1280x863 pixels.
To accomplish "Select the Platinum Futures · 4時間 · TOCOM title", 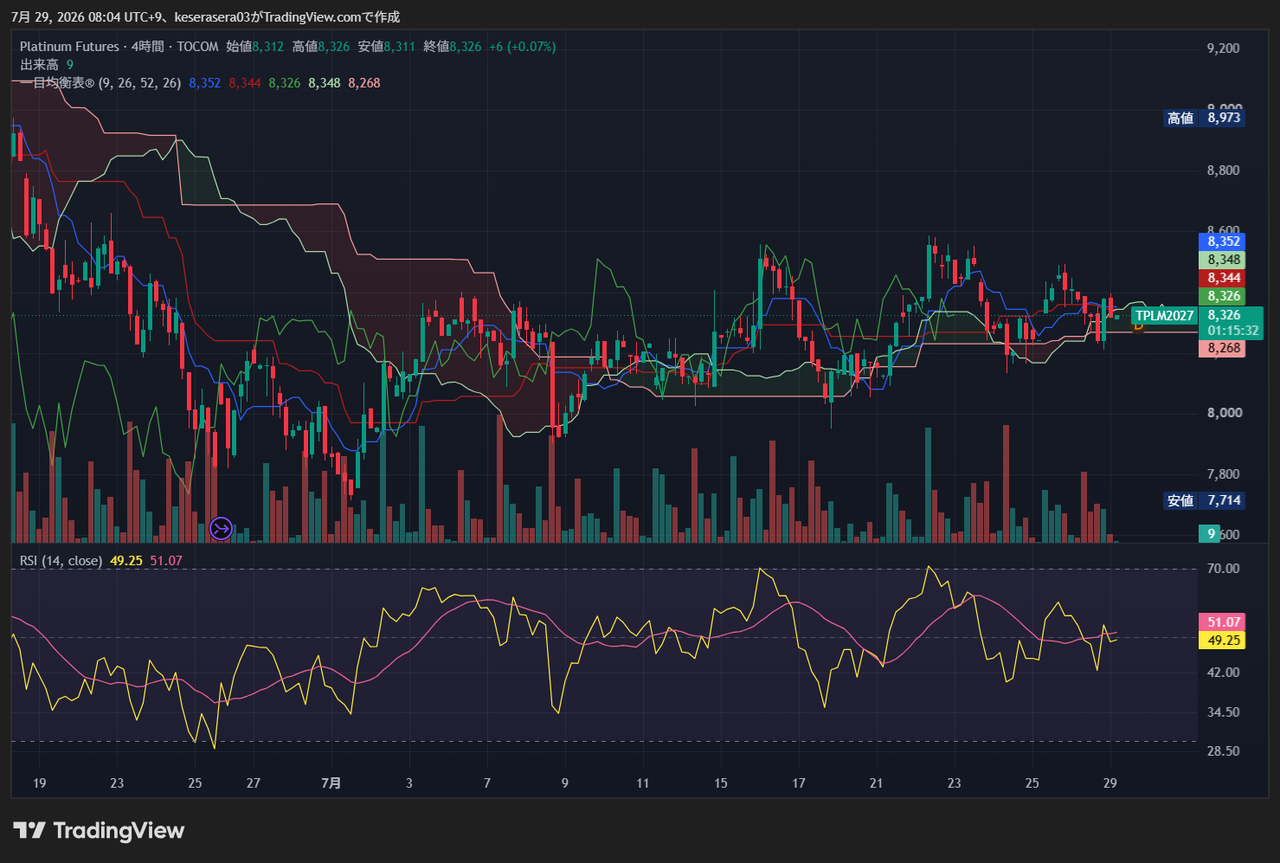I will 119,46.
